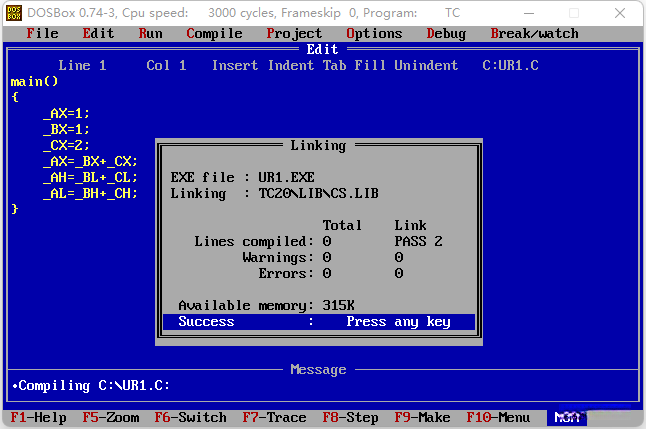Click the '_BX=1;' code line

tap(66, 129)
